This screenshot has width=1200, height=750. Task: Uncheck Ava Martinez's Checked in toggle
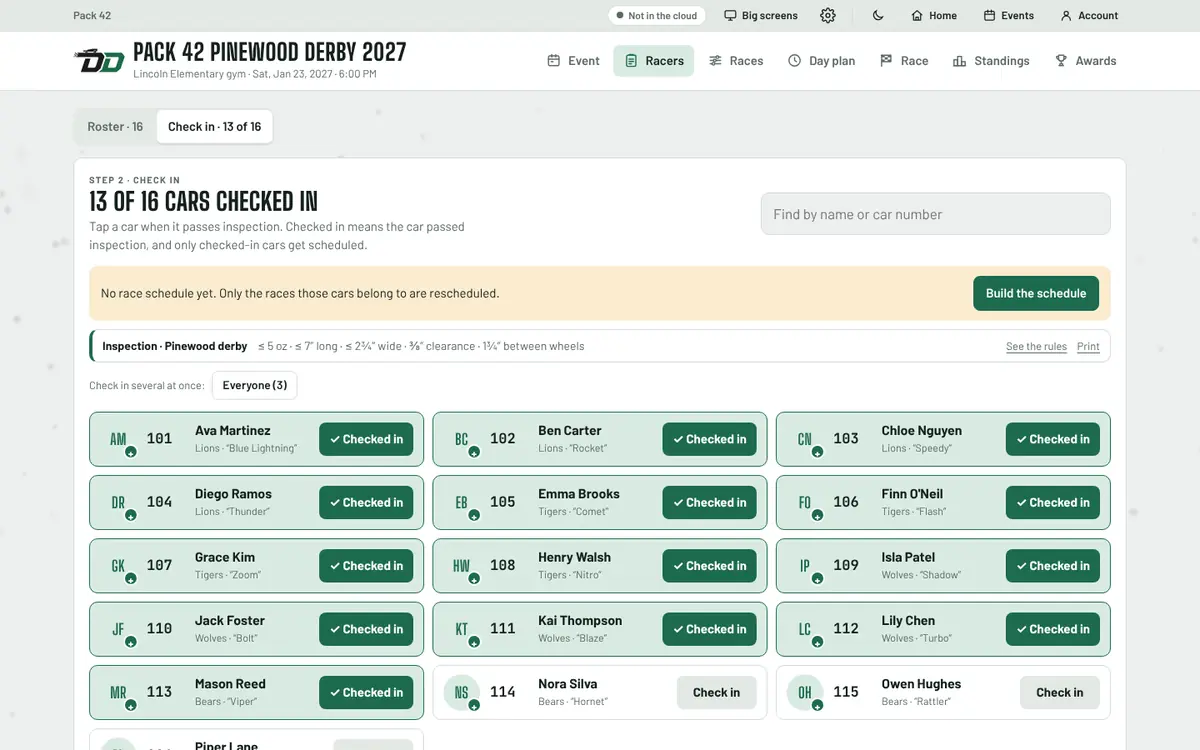[x=366, y=439]
